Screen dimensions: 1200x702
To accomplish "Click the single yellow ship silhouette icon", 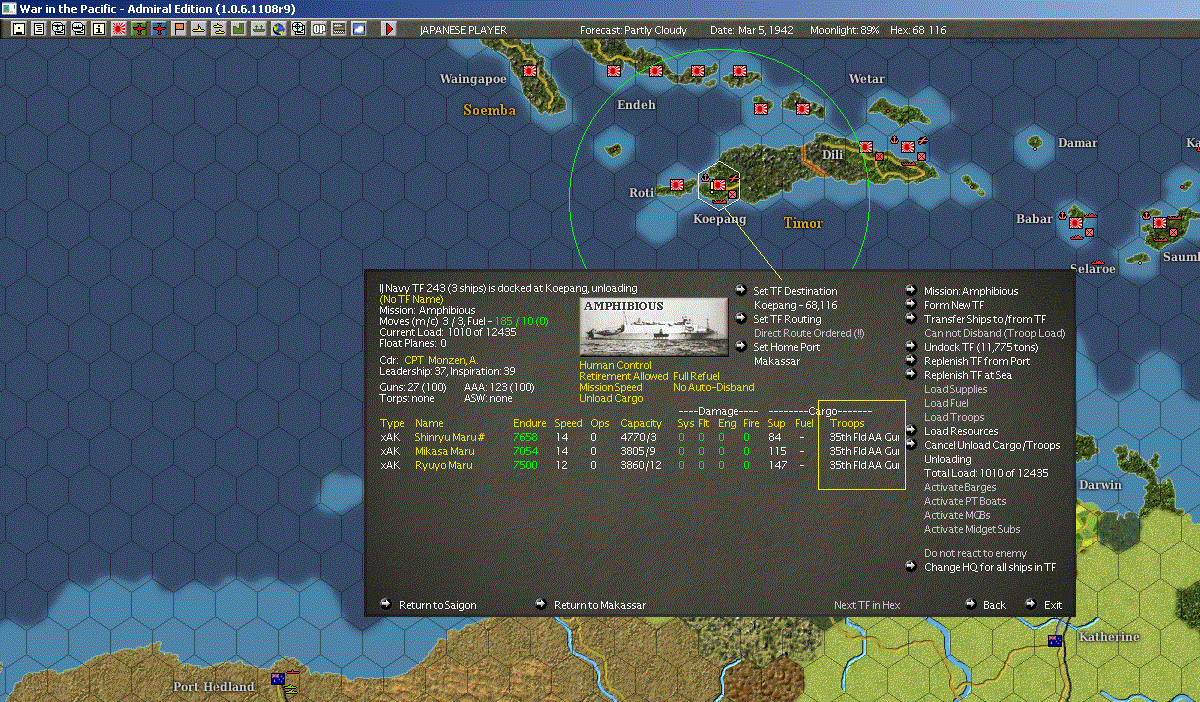I will click(x=199, y=29).
